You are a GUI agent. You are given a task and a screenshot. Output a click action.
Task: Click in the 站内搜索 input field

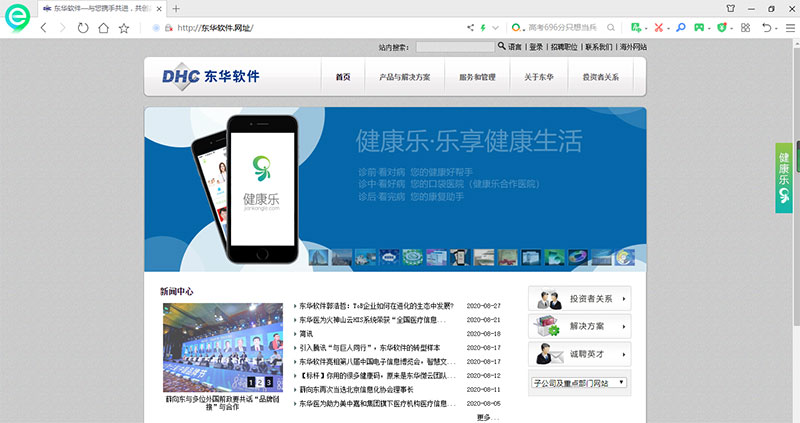pyautogui.click(x=454, y=46)
